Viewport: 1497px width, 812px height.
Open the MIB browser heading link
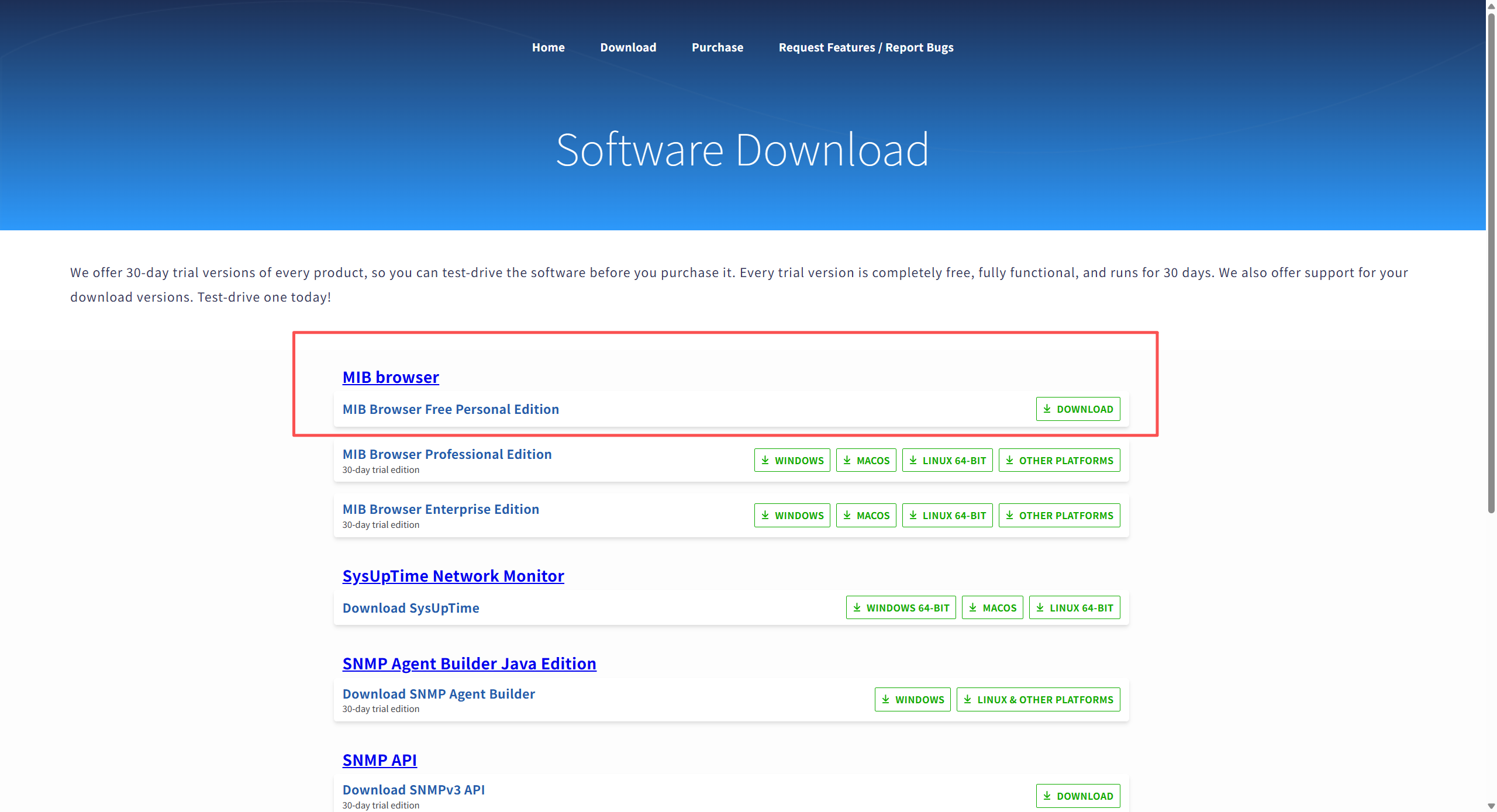(391, 377)
